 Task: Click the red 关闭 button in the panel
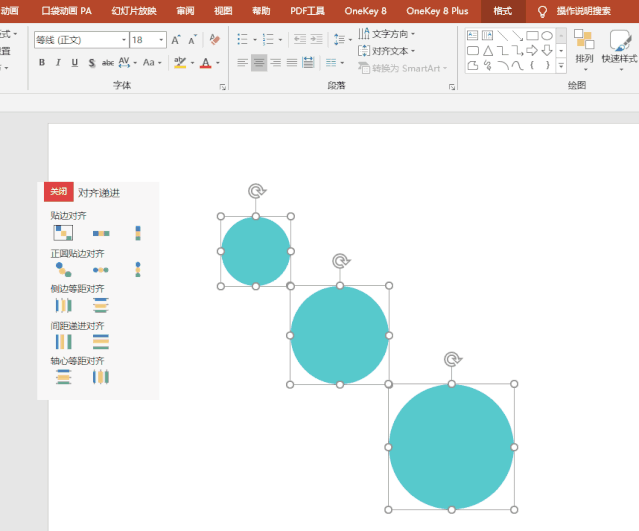(59, 192)
